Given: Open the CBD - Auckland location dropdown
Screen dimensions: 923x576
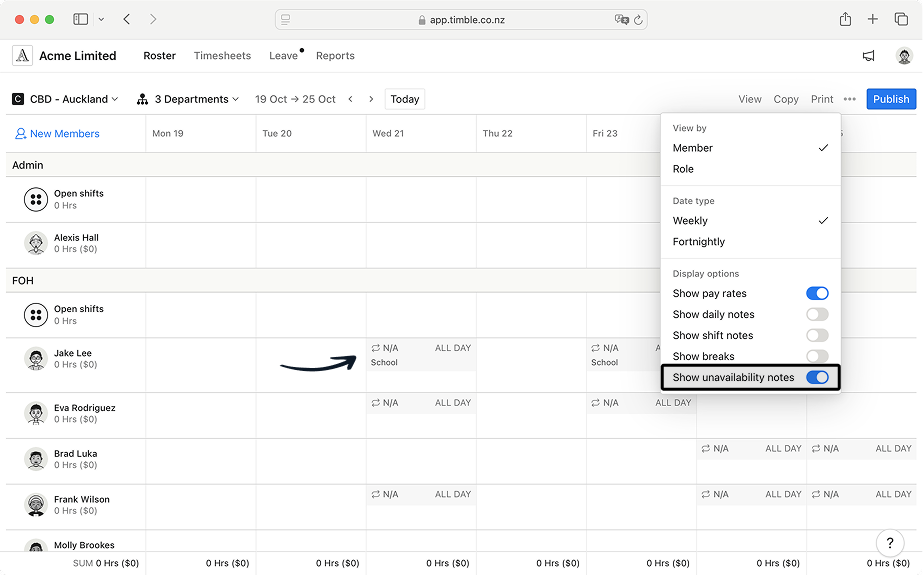Looking at the screenshot, I should [x=65, y=99].
